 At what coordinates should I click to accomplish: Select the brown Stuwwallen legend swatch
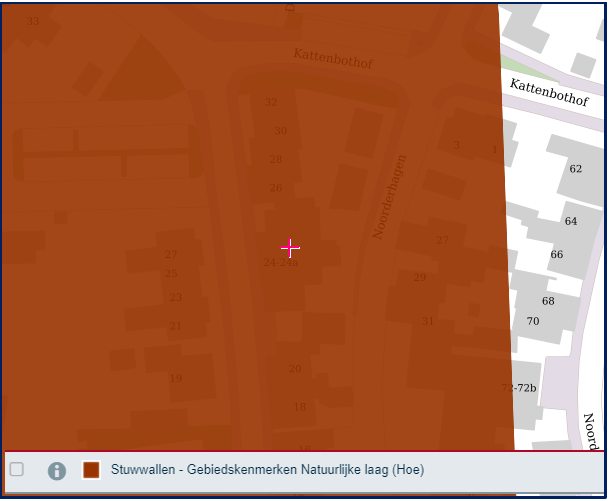pos(91,470)
